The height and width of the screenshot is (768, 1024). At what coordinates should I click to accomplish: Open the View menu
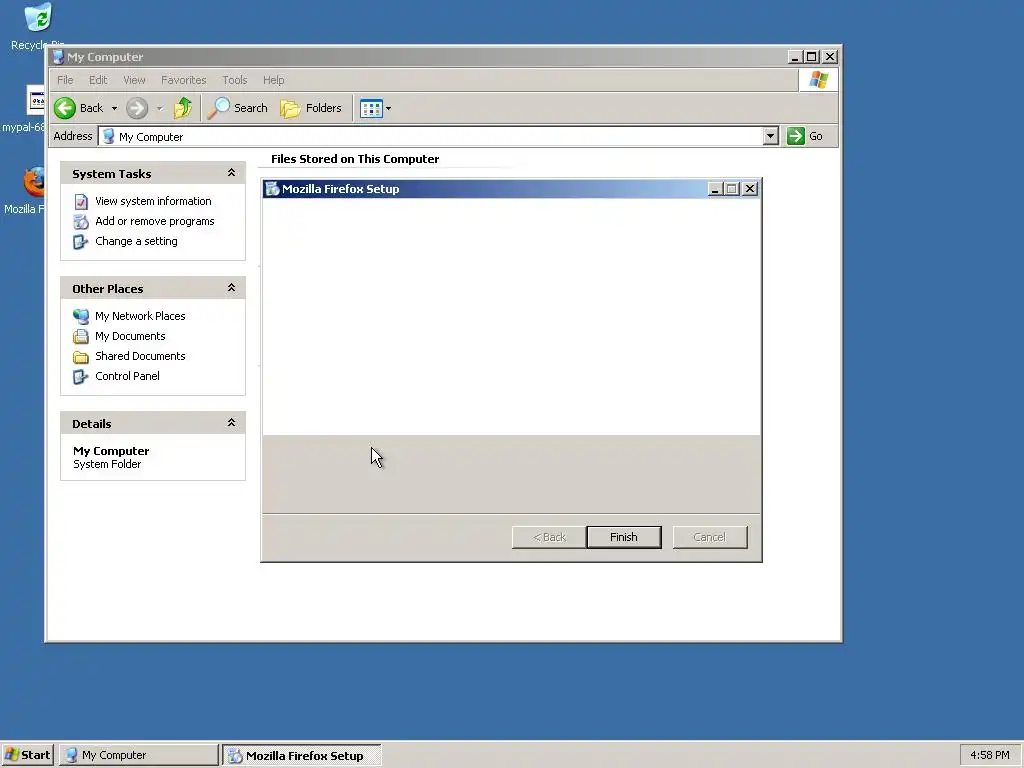pyautogui.click(x=134, y=80)
